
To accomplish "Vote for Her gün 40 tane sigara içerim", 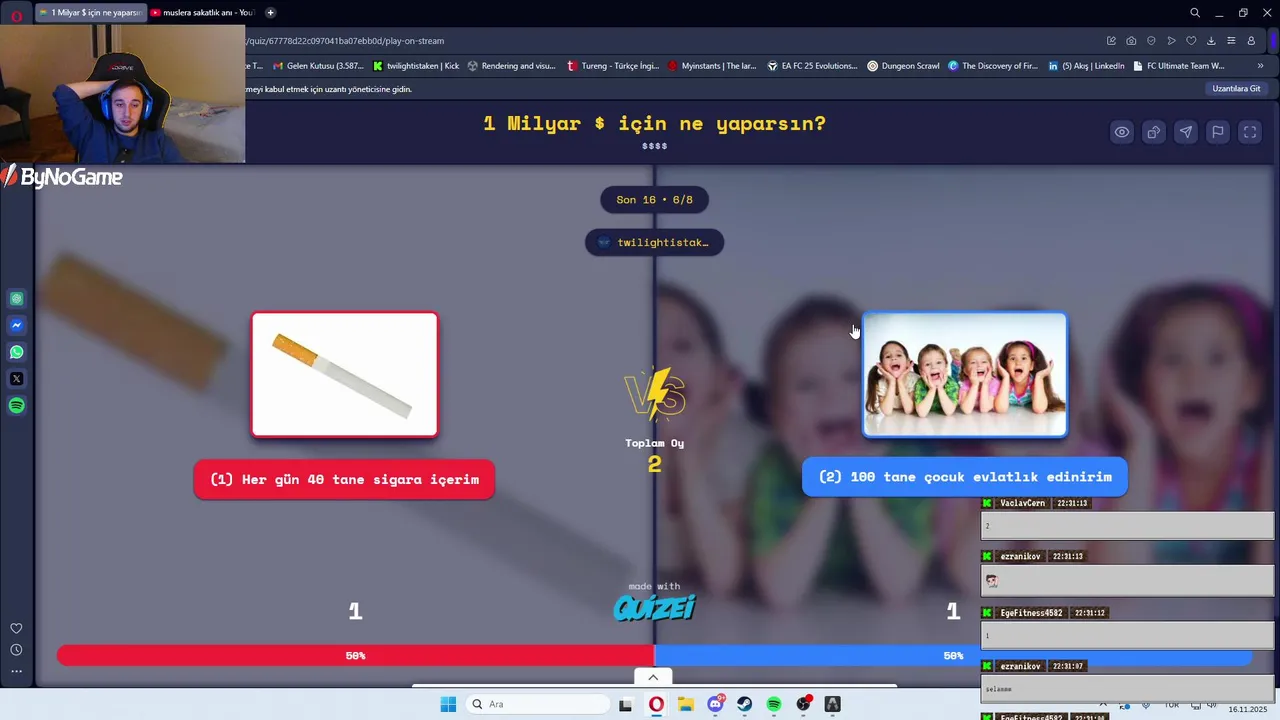I will pos(344,479).
